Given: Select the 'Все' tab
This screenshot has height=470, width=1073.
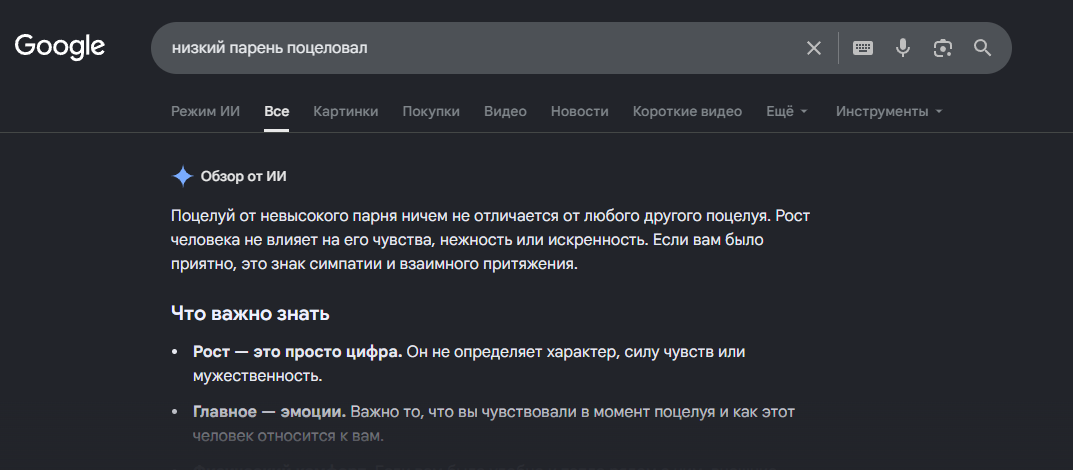Looking at the screenshot, I should [276, 112].
